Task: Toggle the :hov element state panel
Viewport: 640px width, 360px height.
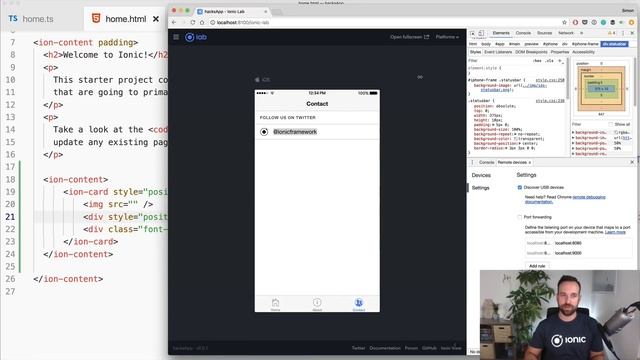Action: 537,61
